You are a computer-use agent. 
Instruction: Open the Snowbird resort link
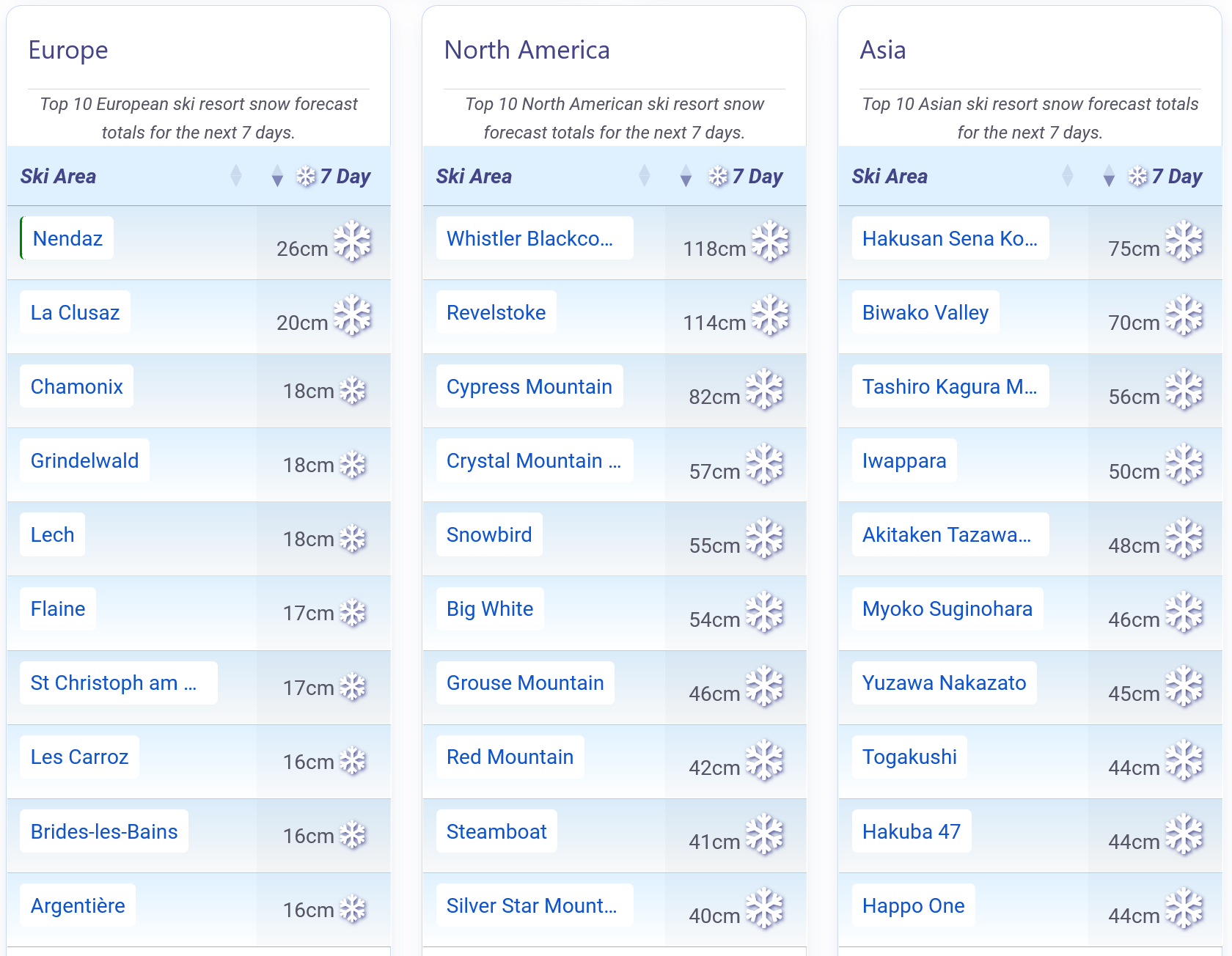(489, 534)
